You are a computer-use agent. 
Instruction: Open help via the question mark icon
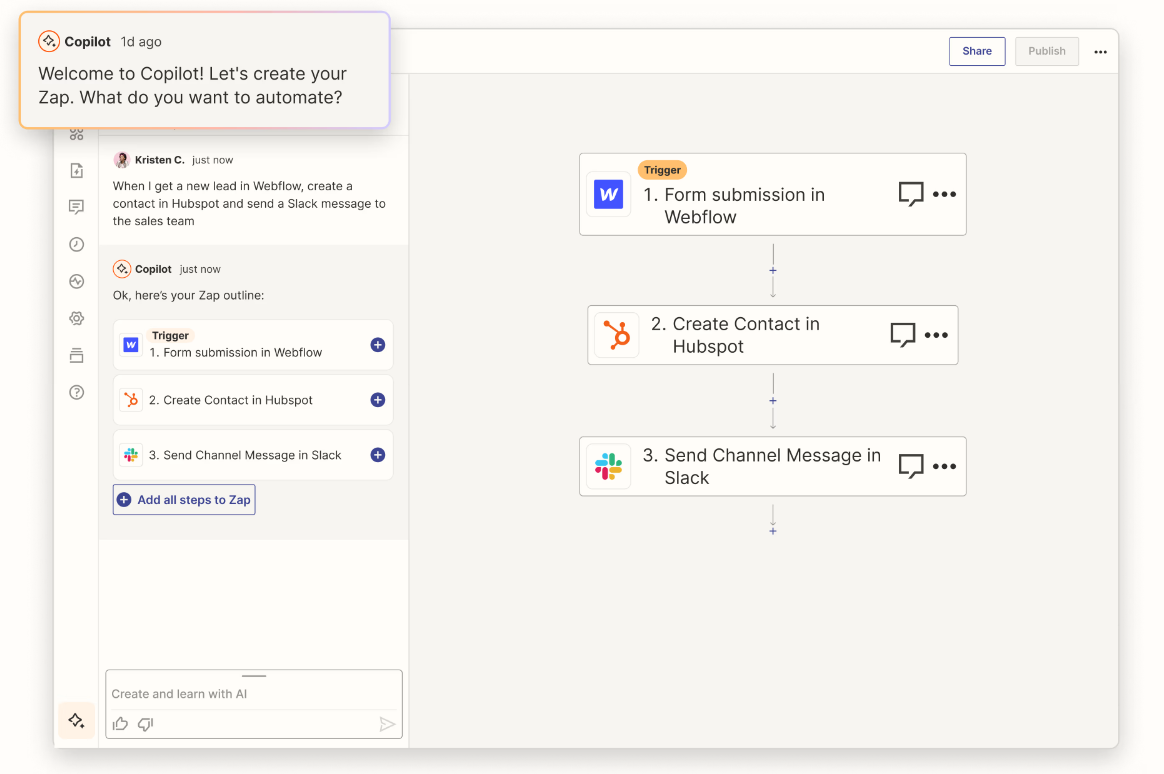tap(76, 392)
